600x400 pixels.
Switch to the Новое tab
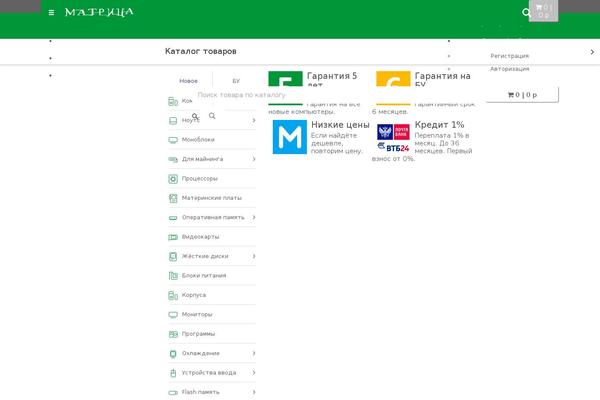tap(189, 81)
